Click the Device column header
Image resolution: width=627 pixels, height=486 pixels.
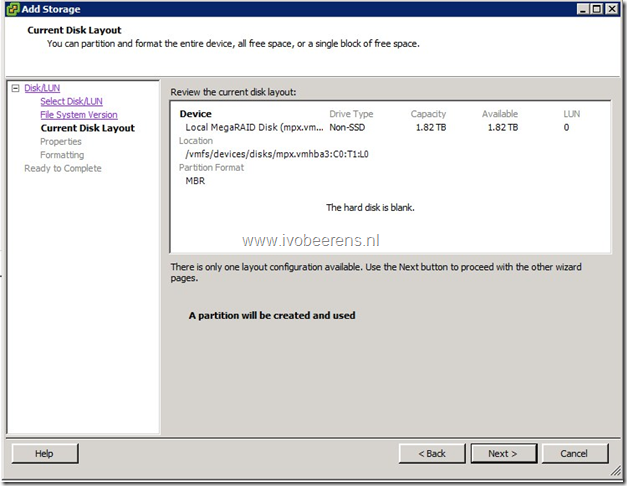tap(196, 114)
